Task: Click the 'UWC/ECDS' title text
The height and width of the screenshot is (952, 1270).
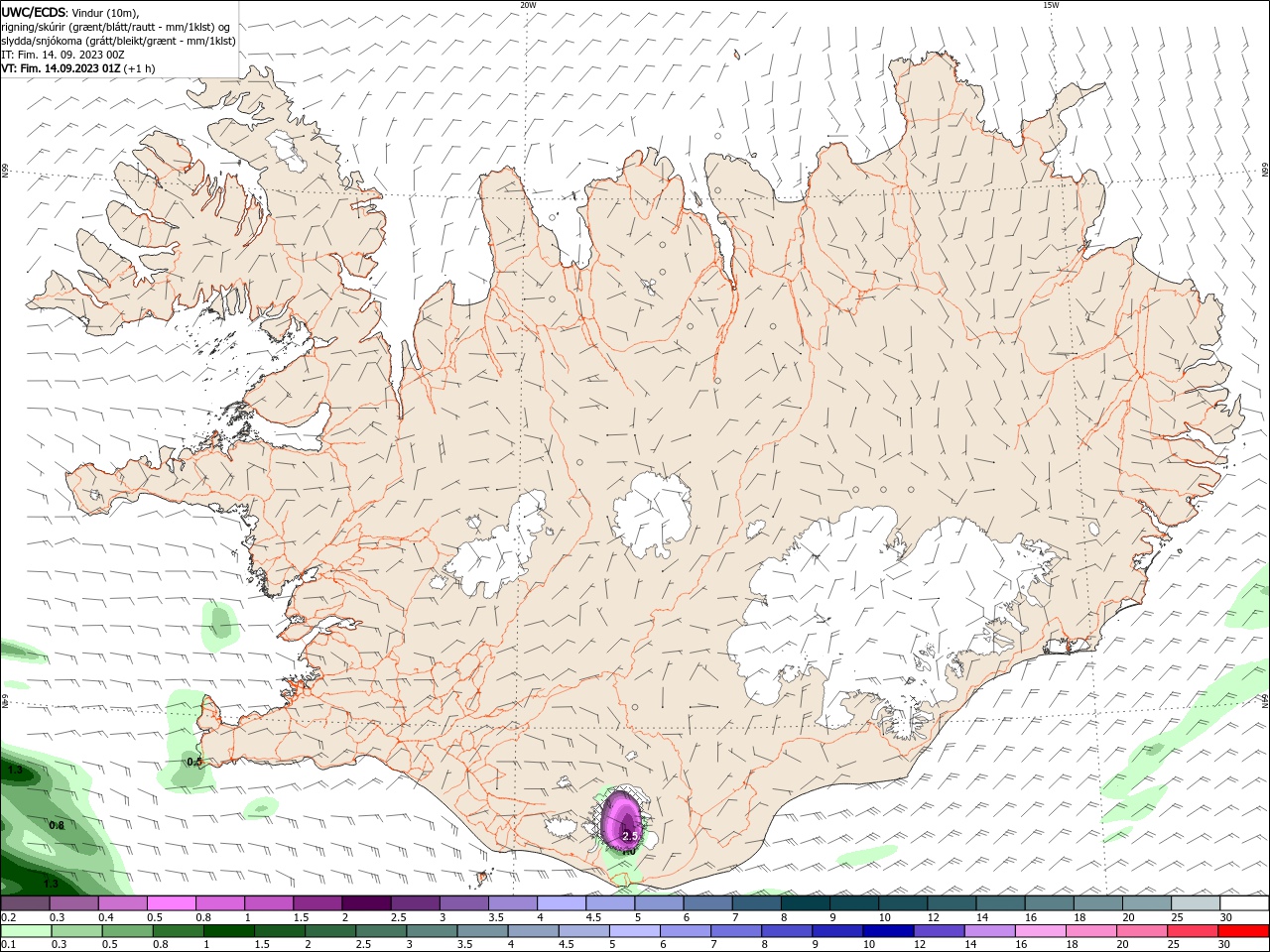Action: pyautogui.click(x=34, y=11)
